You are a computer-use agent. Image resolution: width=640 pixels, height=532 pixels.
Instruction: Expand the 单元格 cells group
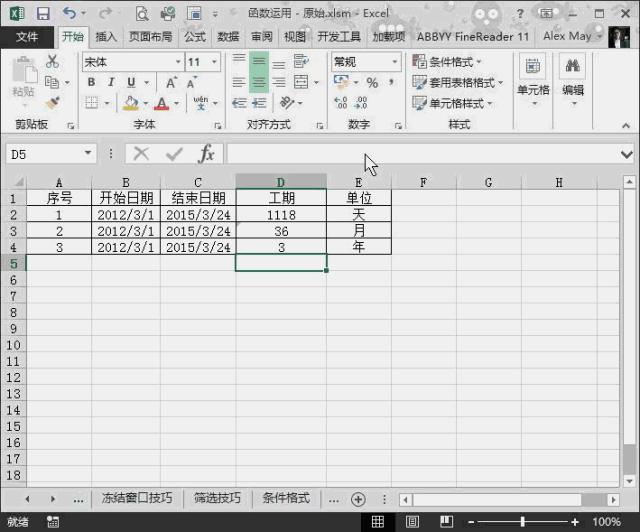[533, 81]
